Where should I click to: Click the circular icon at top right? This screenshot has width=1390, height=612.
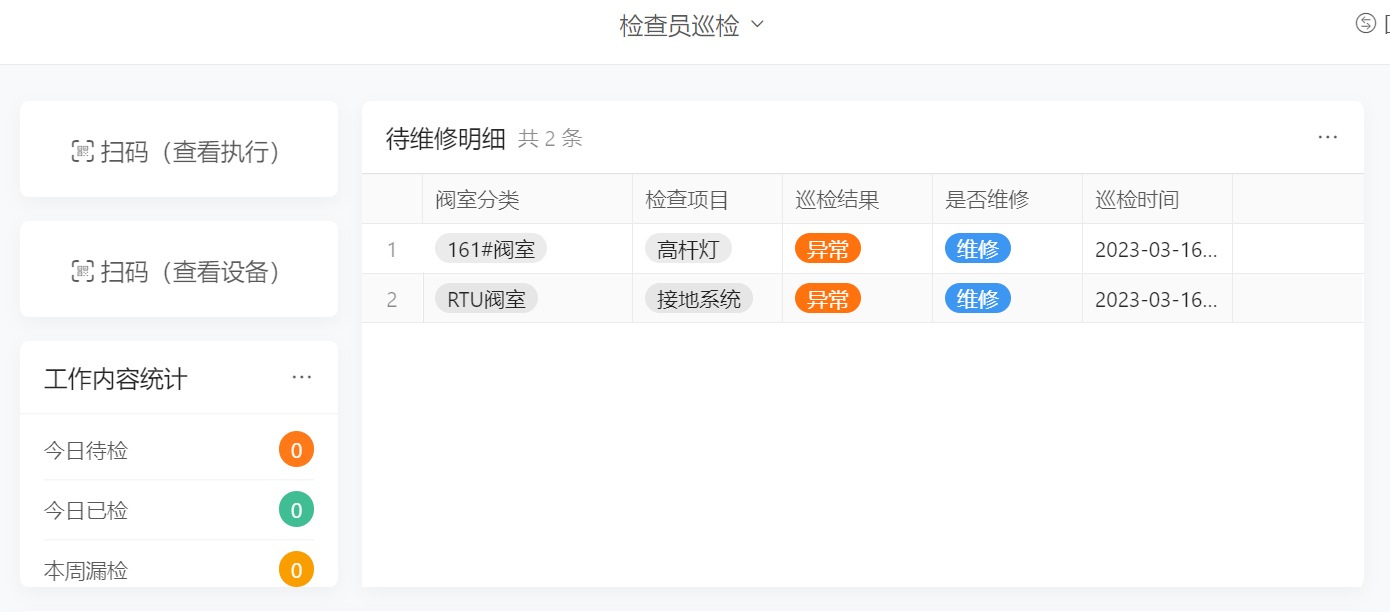pyautogui.click(x=1365, y=24)
